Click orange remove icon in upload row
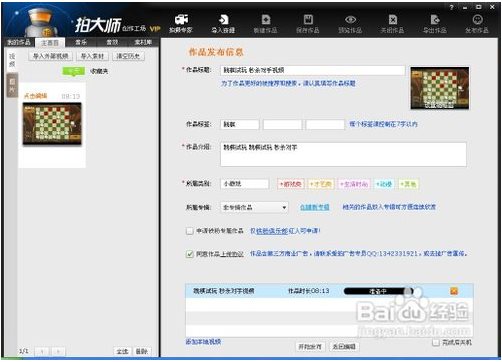The width and height of the screenshot is (502, 362). pyautogui.click(x=454, y=291)
